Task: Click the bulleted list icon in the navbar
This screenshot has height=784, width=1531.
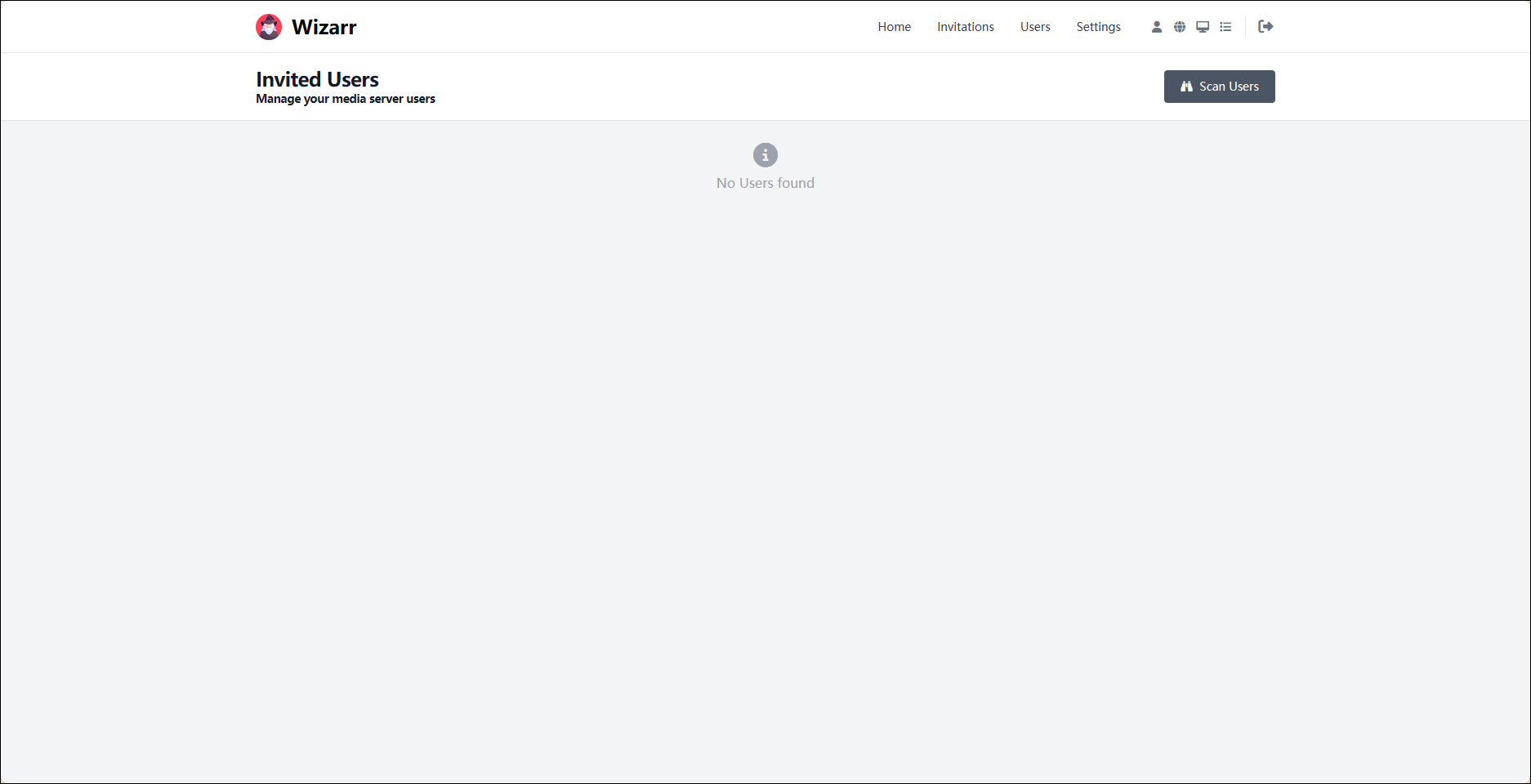Action: click(x=1225, y=27)
